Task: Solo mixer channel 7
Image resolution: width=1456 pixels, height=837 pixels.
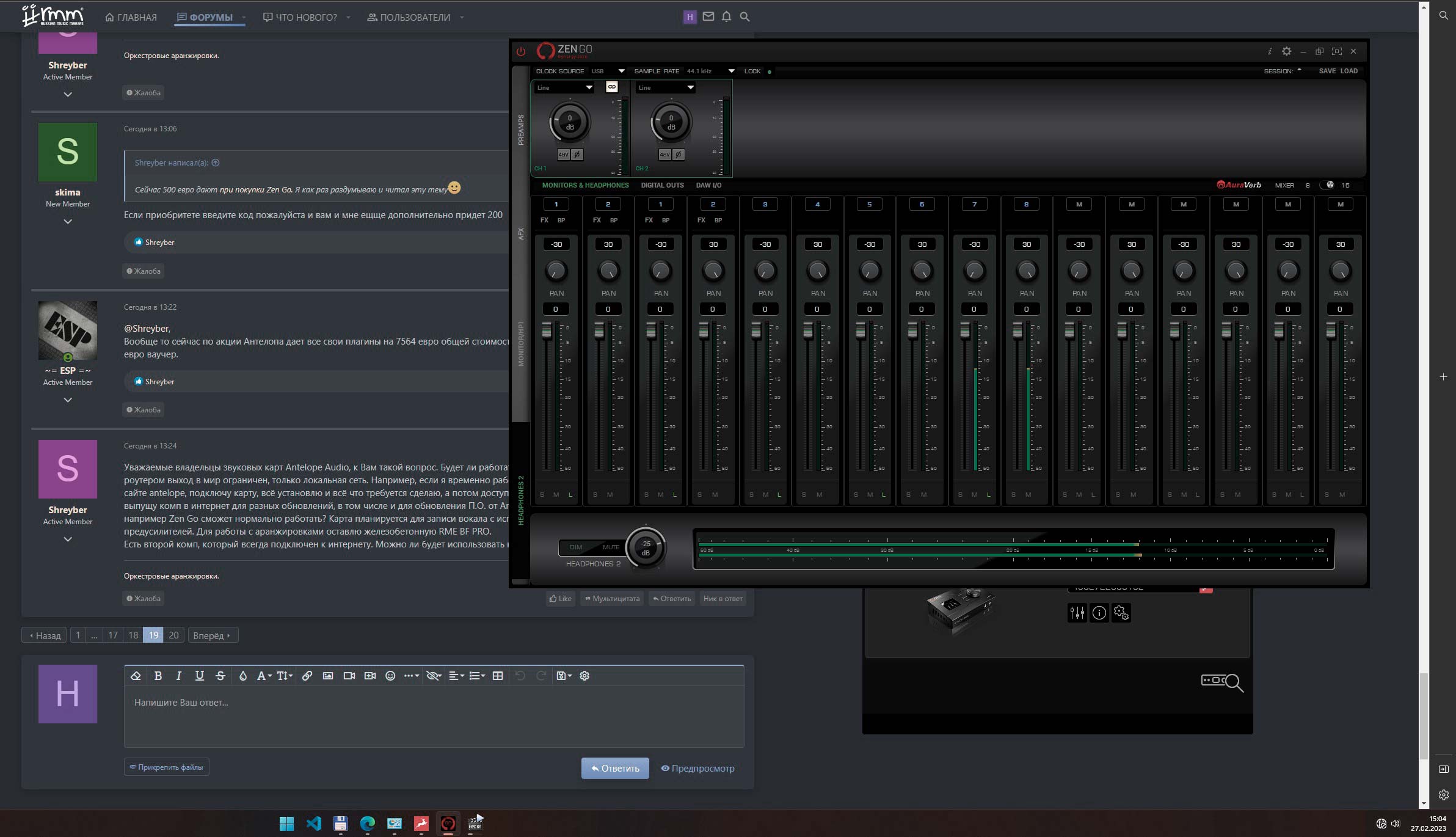Action: (960, 494)
